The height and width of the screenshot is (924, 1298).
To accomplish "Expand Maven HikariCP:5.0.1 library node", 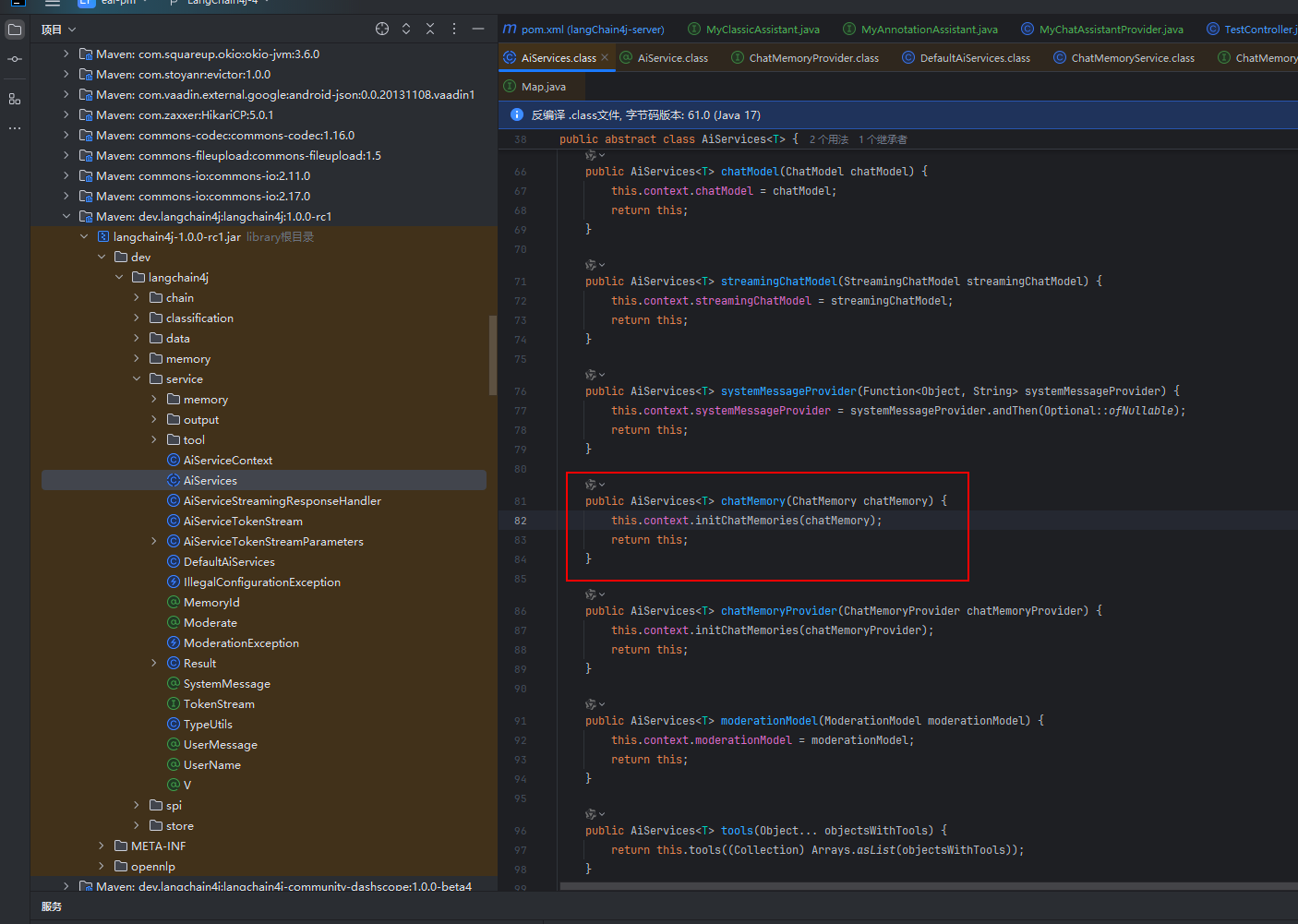I will pos(66,115).
